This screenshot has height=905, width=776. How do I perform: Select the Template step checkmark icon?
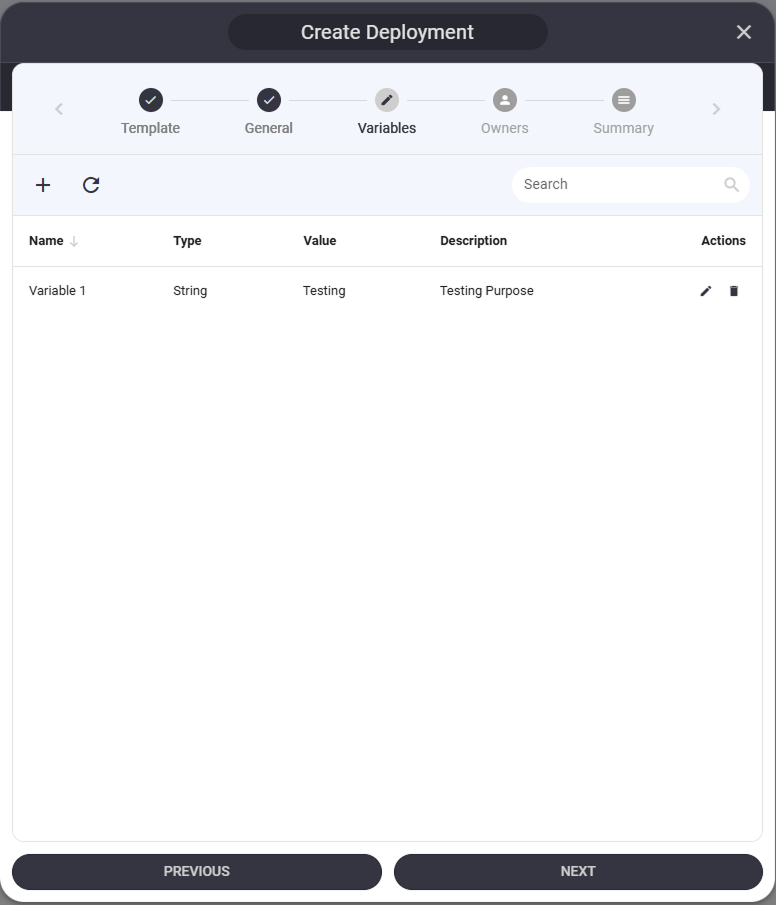(x=151, y=100)
